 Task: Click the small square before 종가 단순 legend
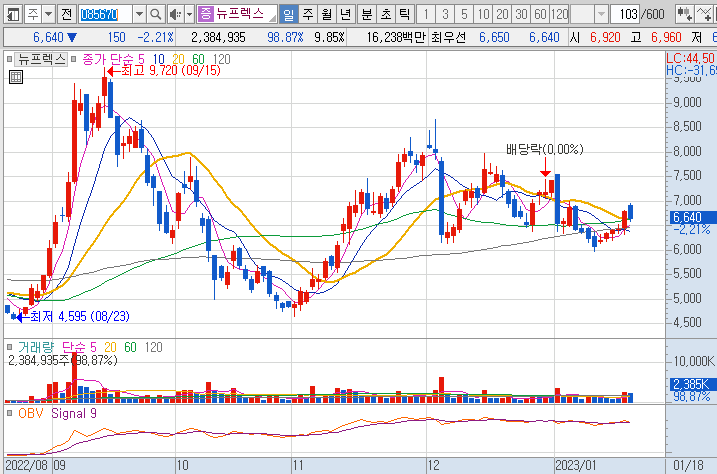coord(73,59)
